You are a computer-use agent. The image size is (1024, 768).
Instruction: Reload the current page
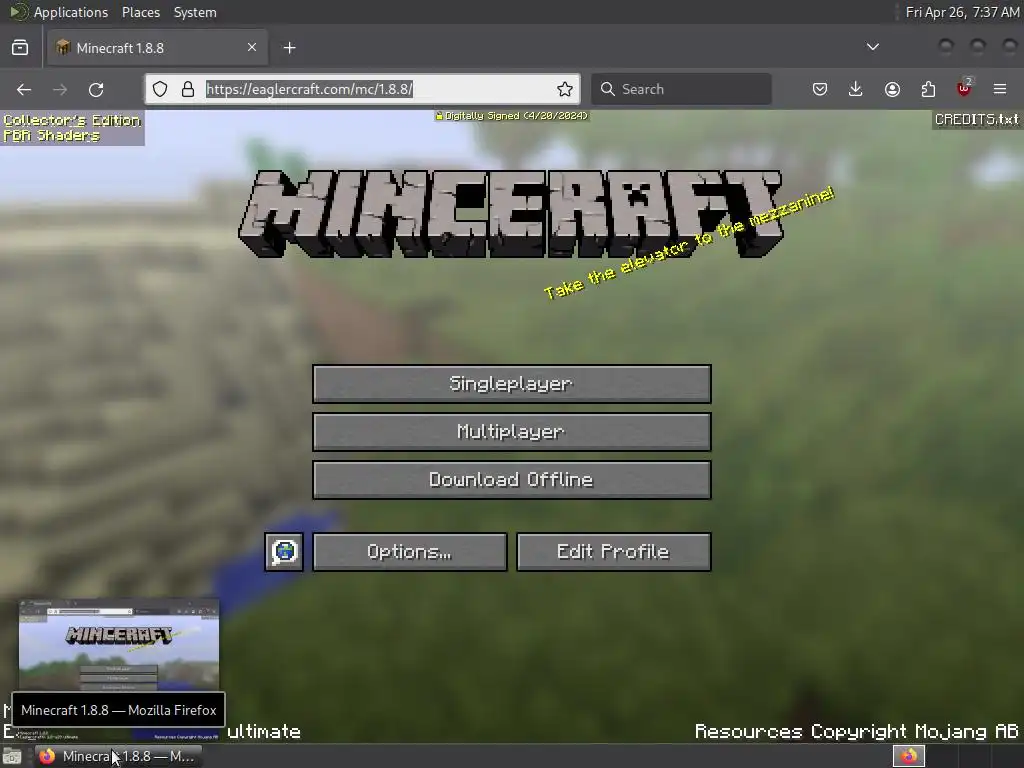click(96, 89)
